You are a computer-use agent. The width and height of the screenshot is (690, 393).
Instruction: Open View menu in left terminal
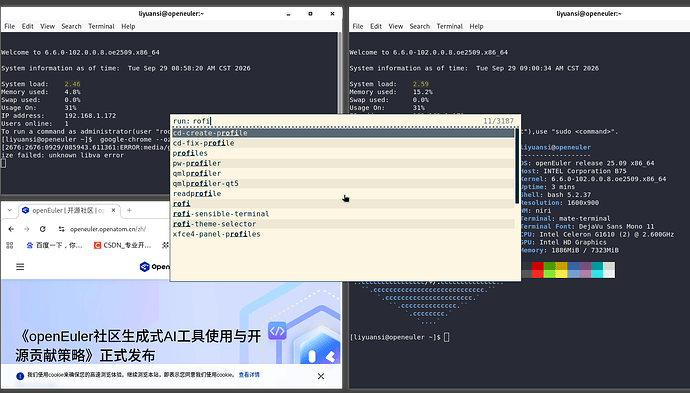pos(48,26)
